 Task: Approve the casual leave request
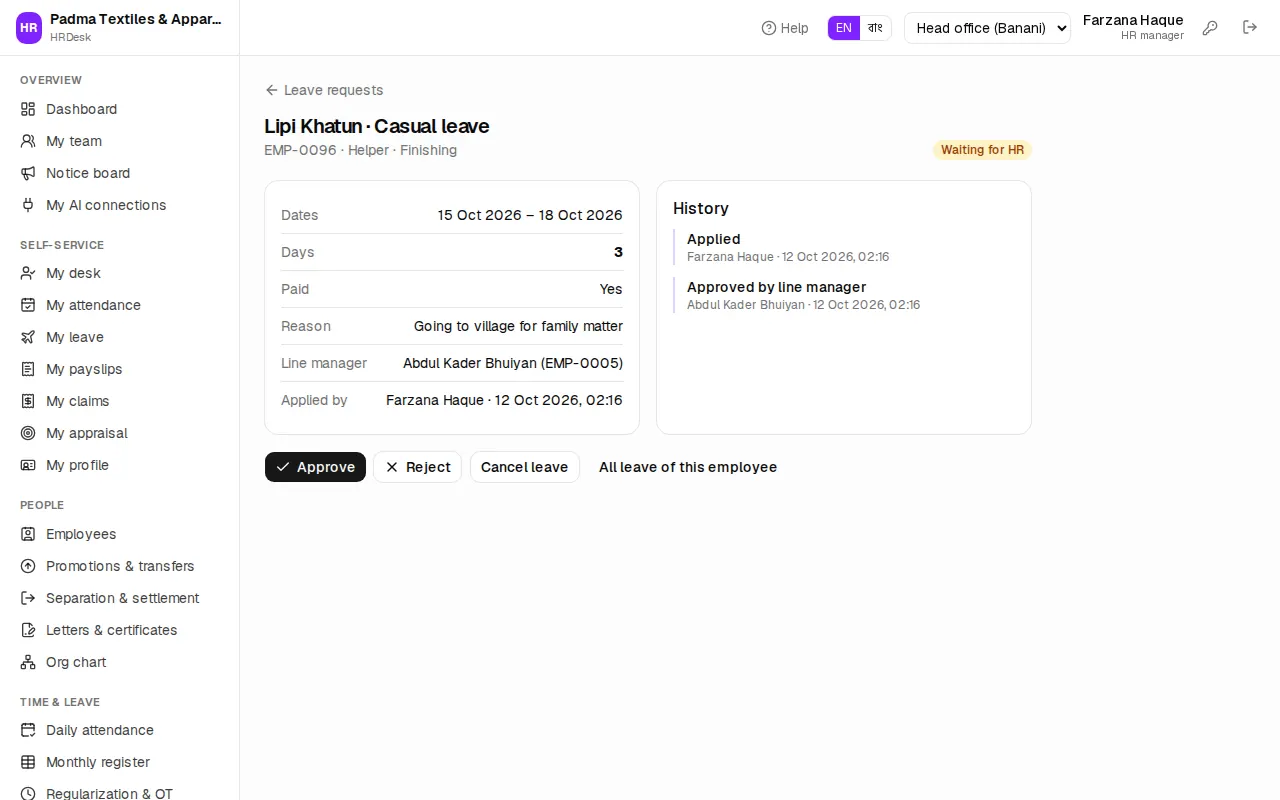[x=315, y=467]
